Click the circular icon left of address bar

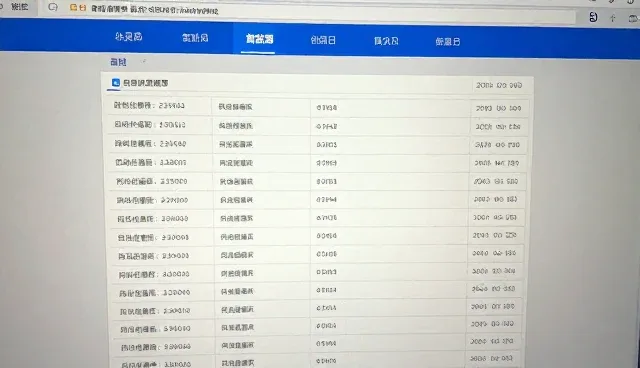click(53, 7)
